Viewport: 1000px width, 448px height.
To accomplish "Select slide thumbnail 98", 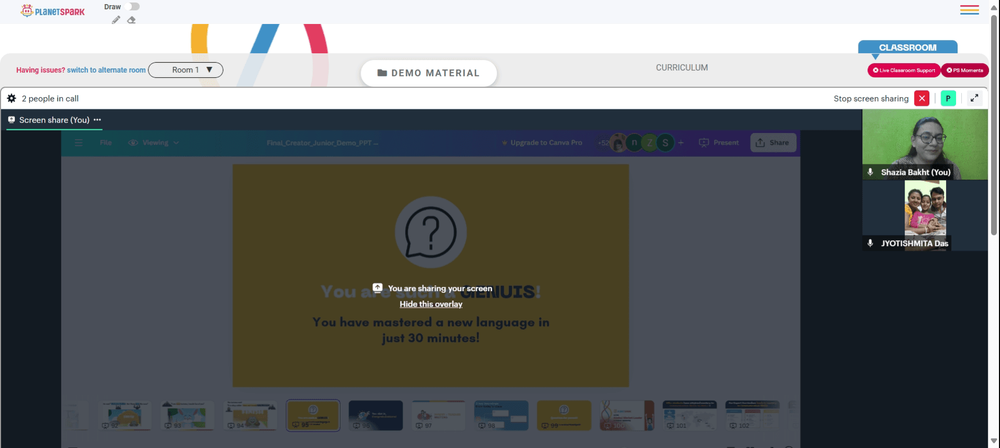I will 501,415.
